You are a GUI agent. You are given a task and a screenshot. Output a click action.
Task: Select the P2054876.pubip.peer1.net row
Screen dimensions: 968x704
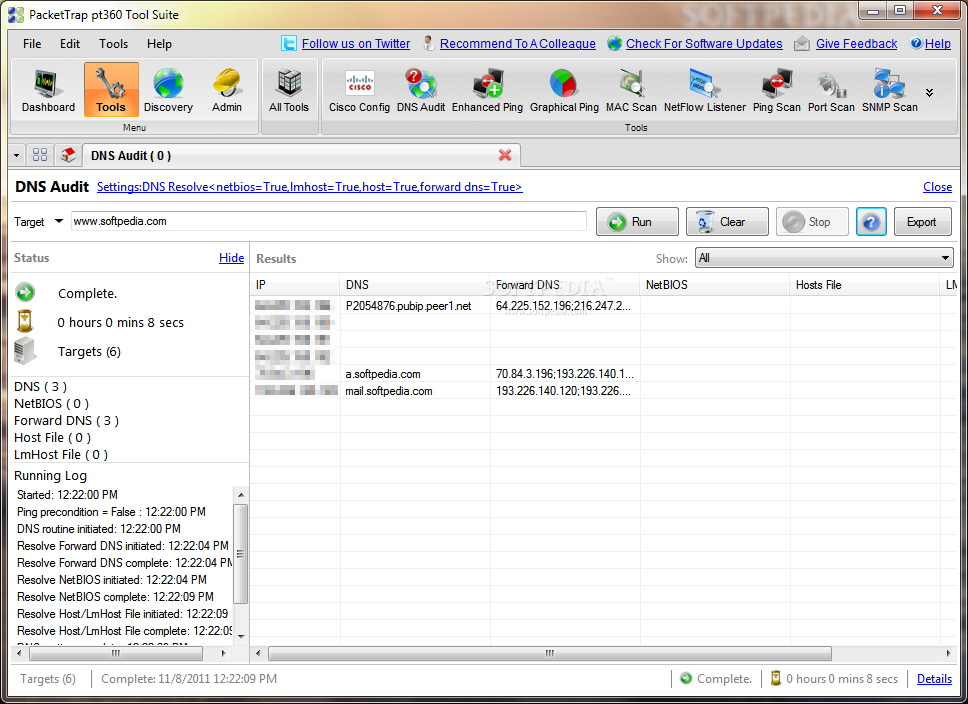click(x=604, y=306)
